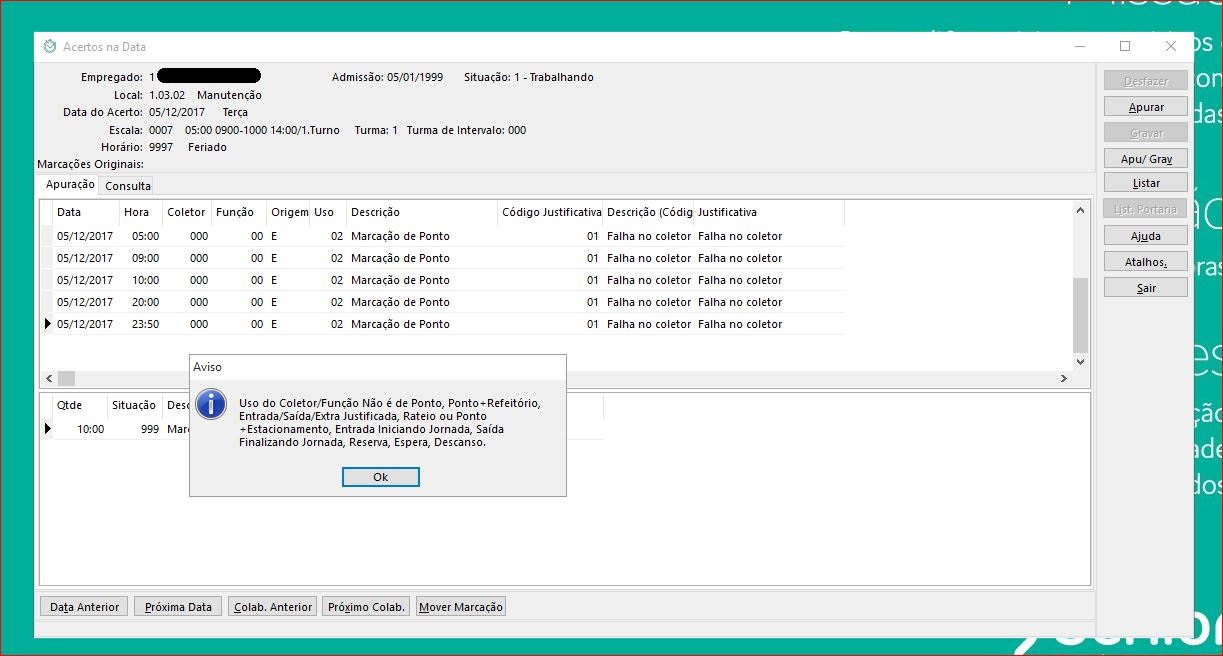The width and height of the screenshot is (1223, 656).
Task: Click the Acertos na Data window icon
Action: [50, 46]
